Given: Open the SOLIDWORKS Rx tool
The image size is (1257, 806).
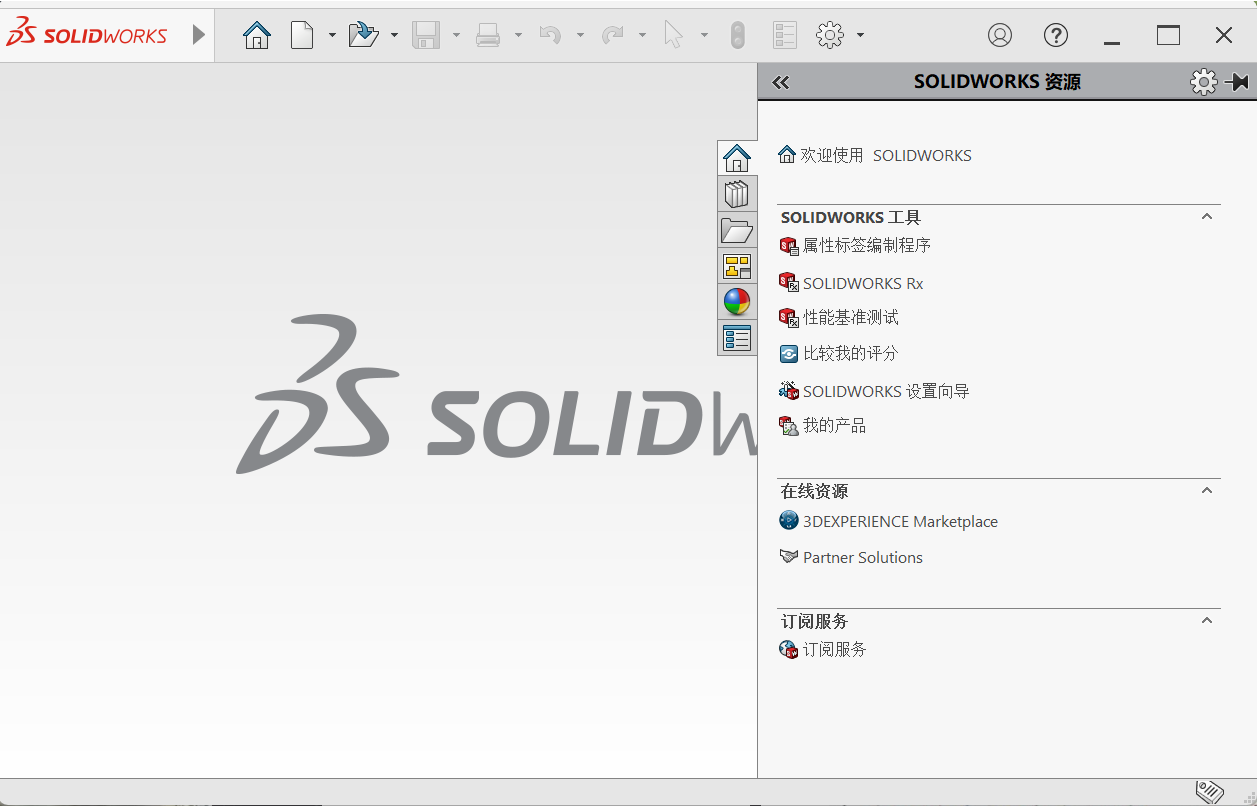Looking at the screenshot, I should click(x=851, y=283).
